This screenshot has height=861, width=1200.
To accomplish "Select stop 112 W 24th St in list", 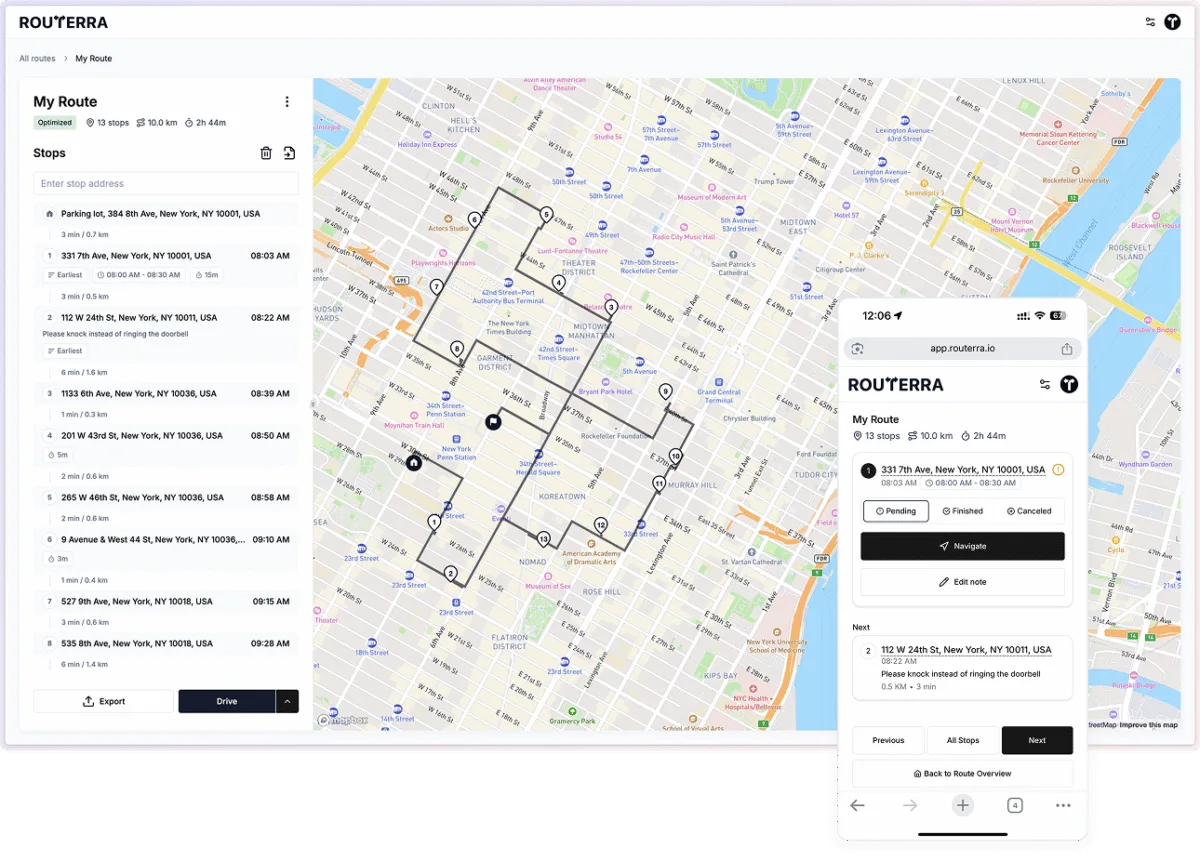I will [166, 318].
